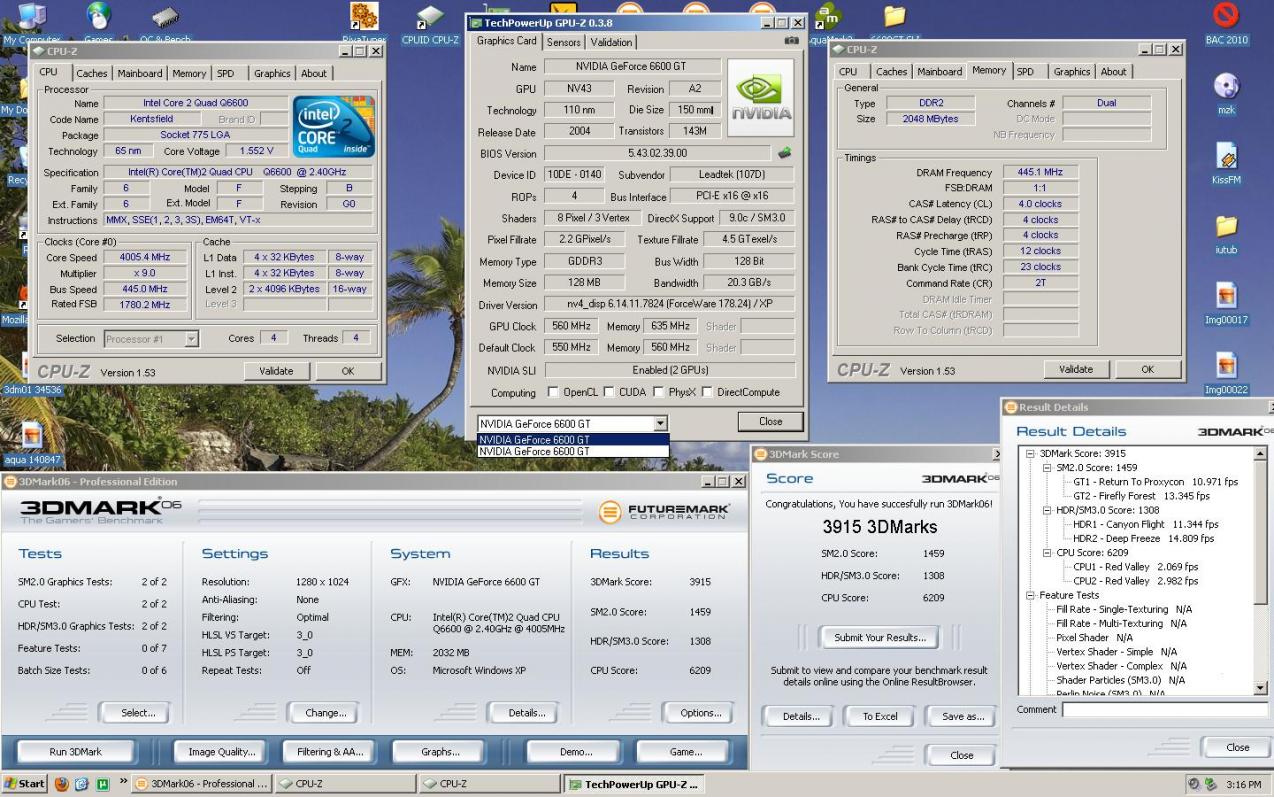Enable the DirectCompute checkbox in GPU-Z
1274x797 pixels.
pos(705,393)
